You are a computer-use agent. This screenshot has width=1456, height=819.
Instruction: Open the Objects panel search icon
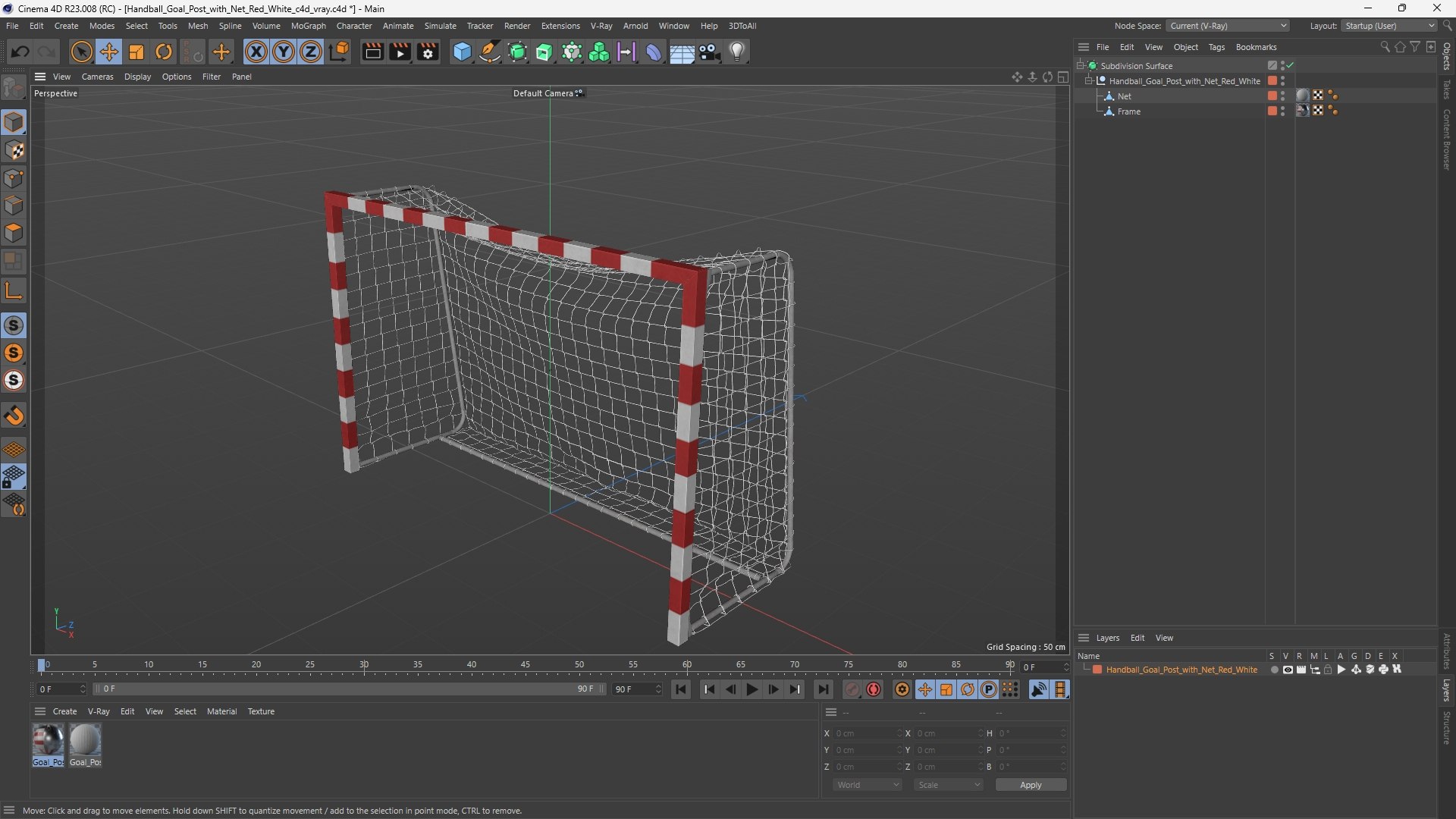point(1385,47)
